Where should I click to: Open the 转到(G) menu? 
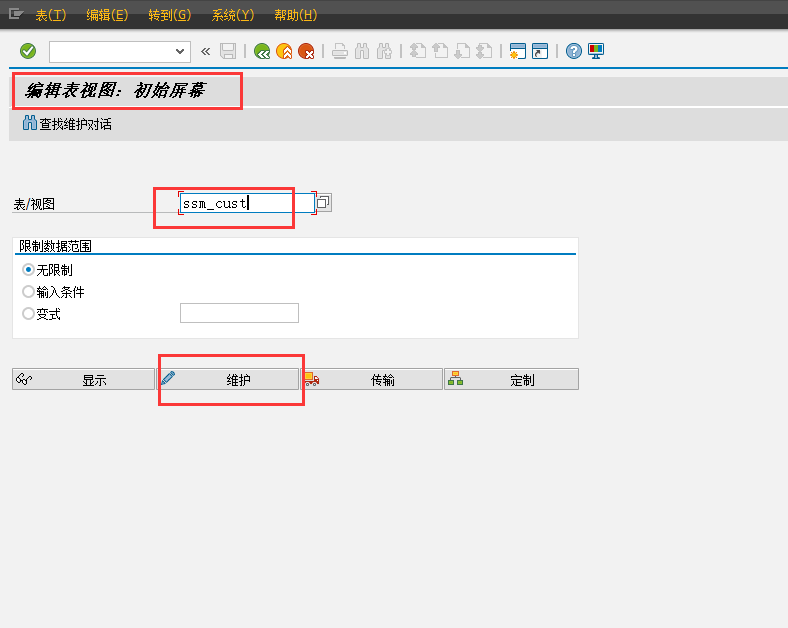click(x=170, y=15)
